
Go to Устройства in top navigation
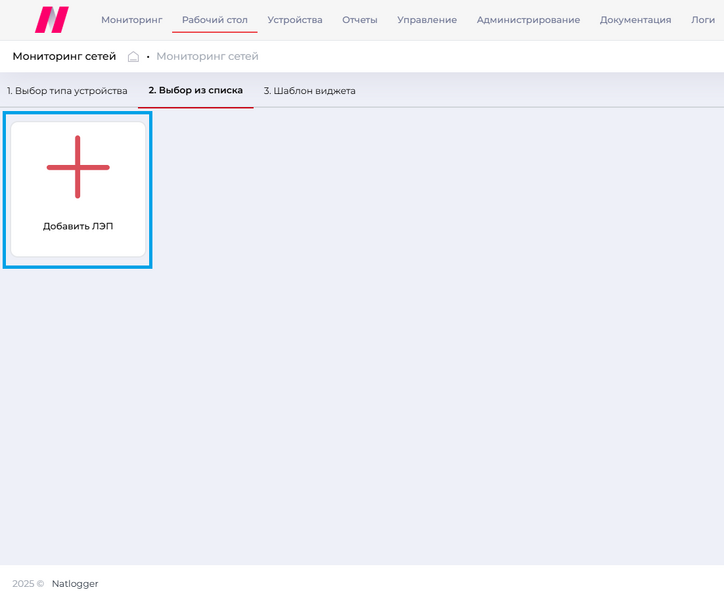295,20
